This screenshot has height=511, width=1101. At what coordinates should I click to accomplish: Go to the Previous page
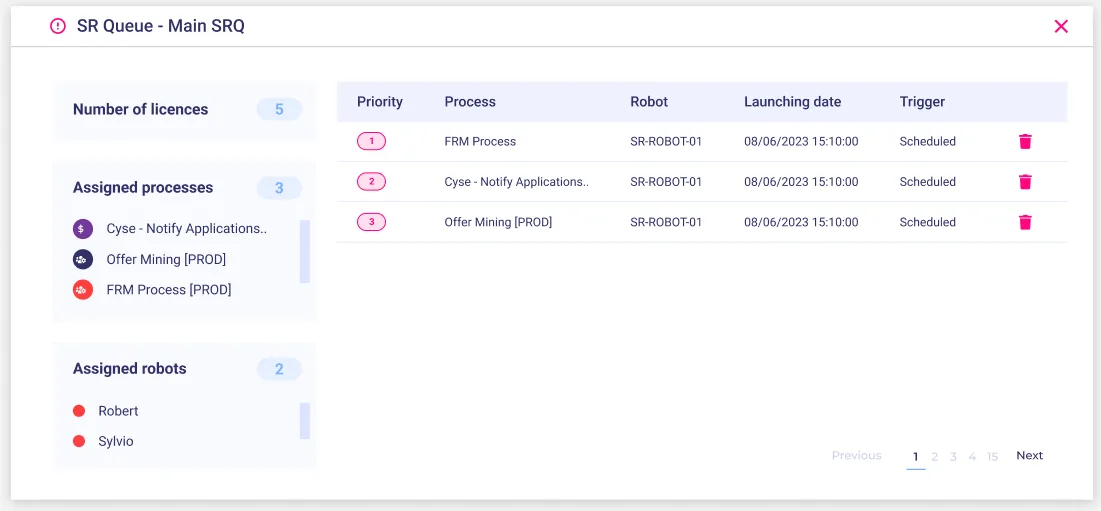[857, 456]
